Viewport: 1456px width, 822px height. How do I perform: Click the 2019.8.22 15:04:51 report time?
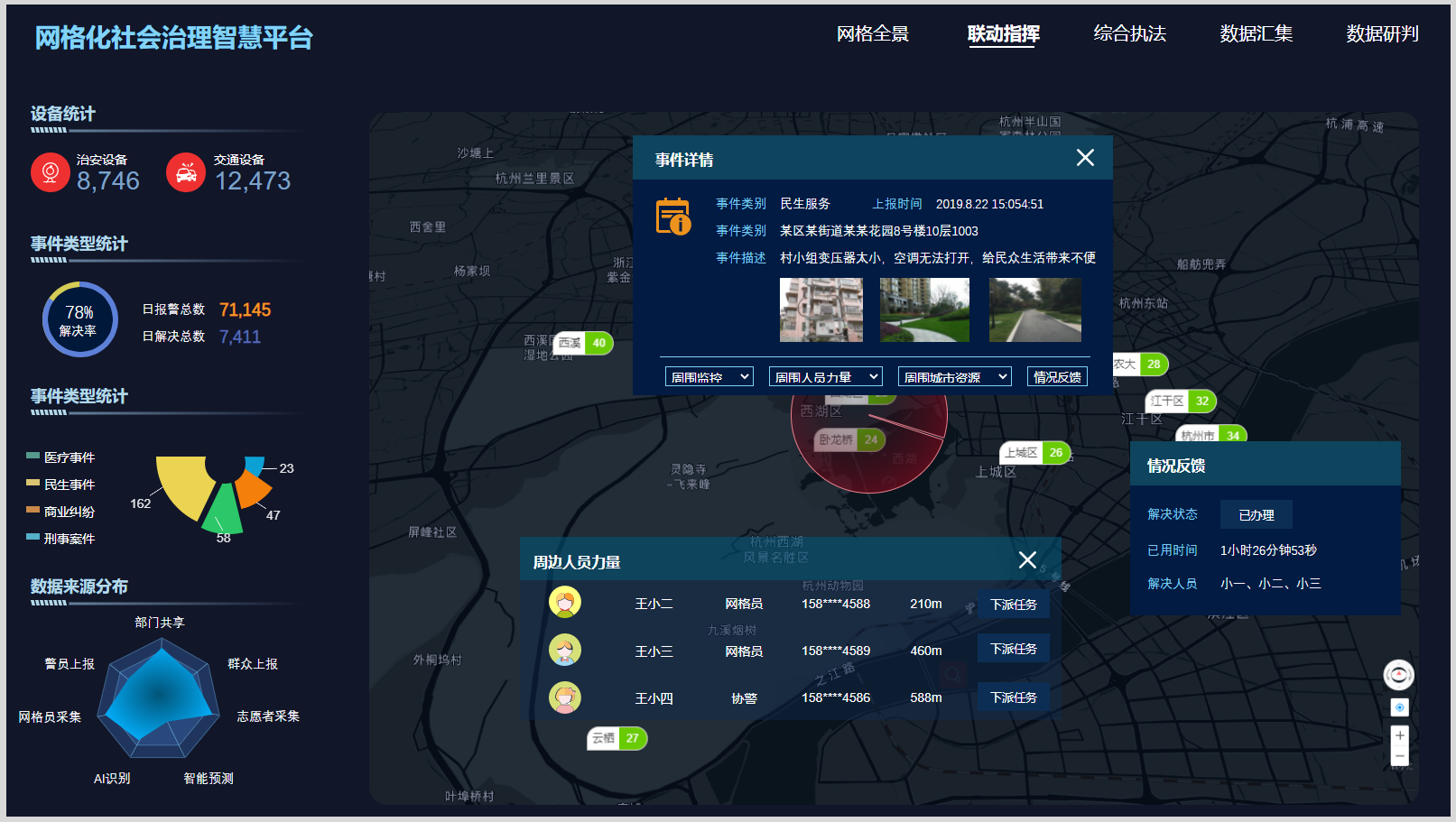pos(989,204)
